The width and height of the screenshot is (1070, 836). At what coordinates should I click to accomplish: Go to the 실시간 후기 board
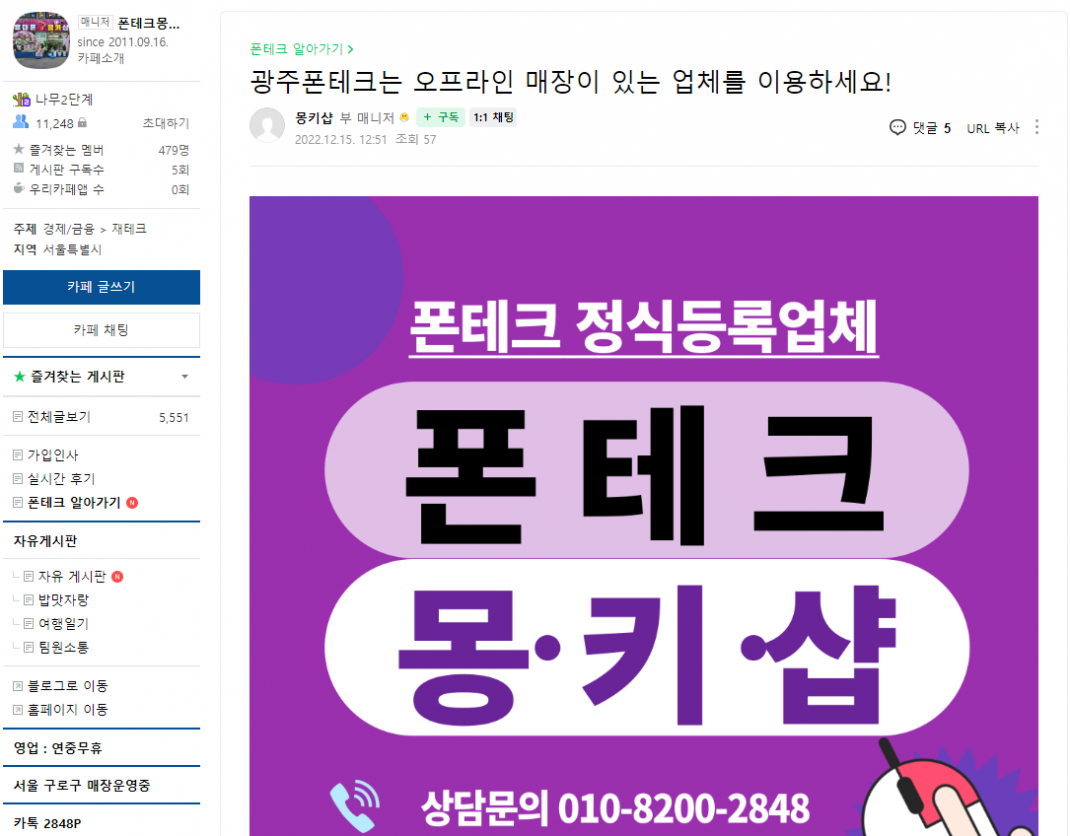(61, 479)
